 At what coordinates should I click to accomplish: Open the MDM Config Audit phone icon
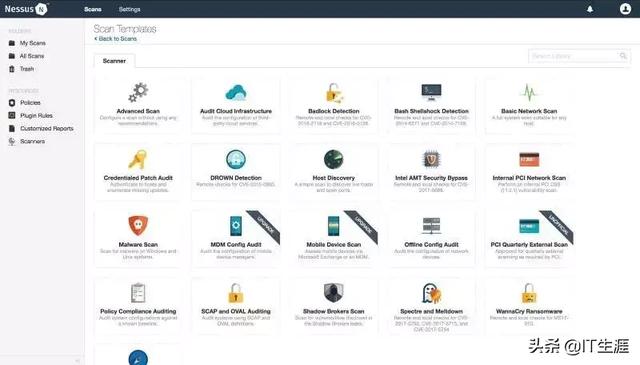click(236, 226)
